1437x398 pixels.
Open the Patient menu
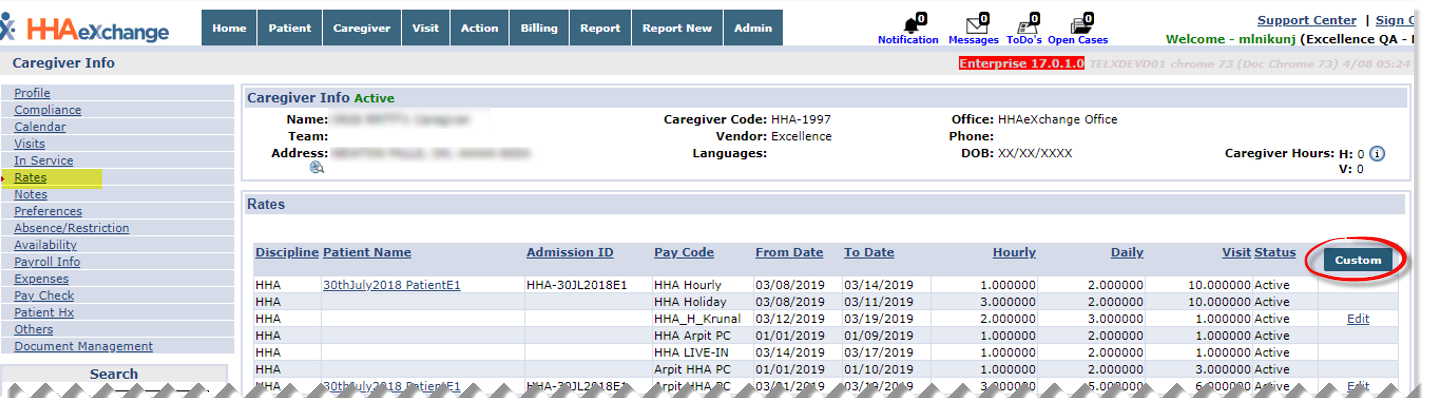coord(290,28)
